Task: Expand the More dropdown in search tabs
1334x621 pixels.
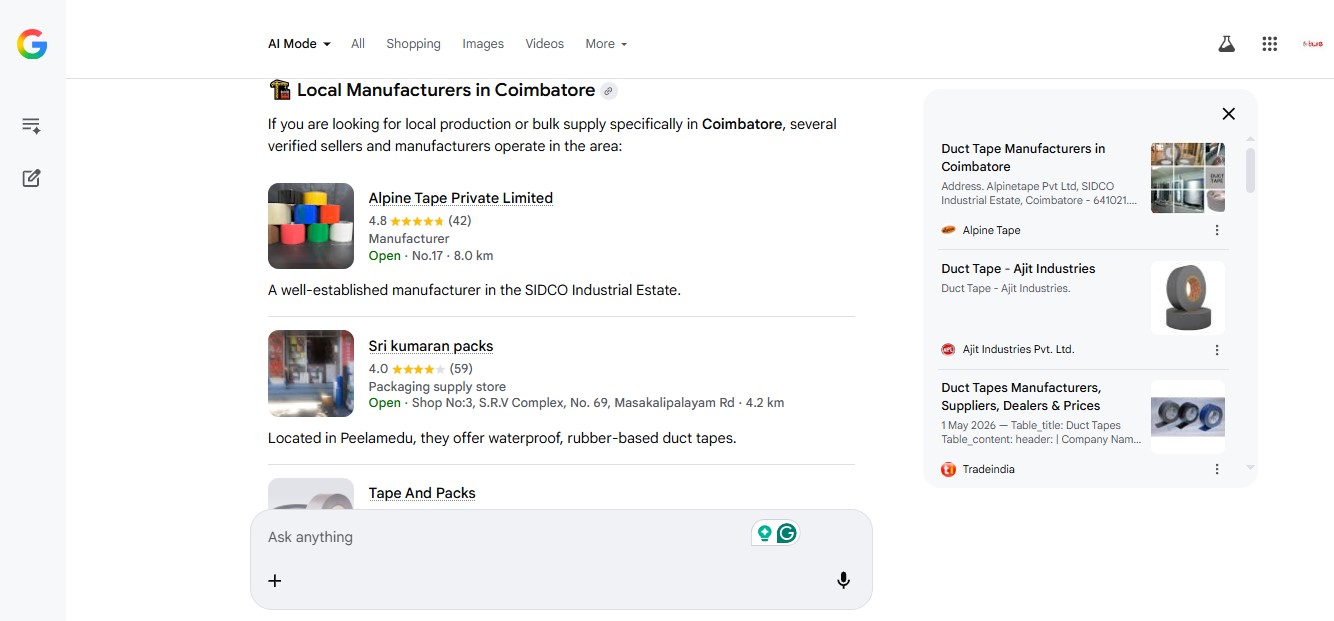Action: pos(606,44)
